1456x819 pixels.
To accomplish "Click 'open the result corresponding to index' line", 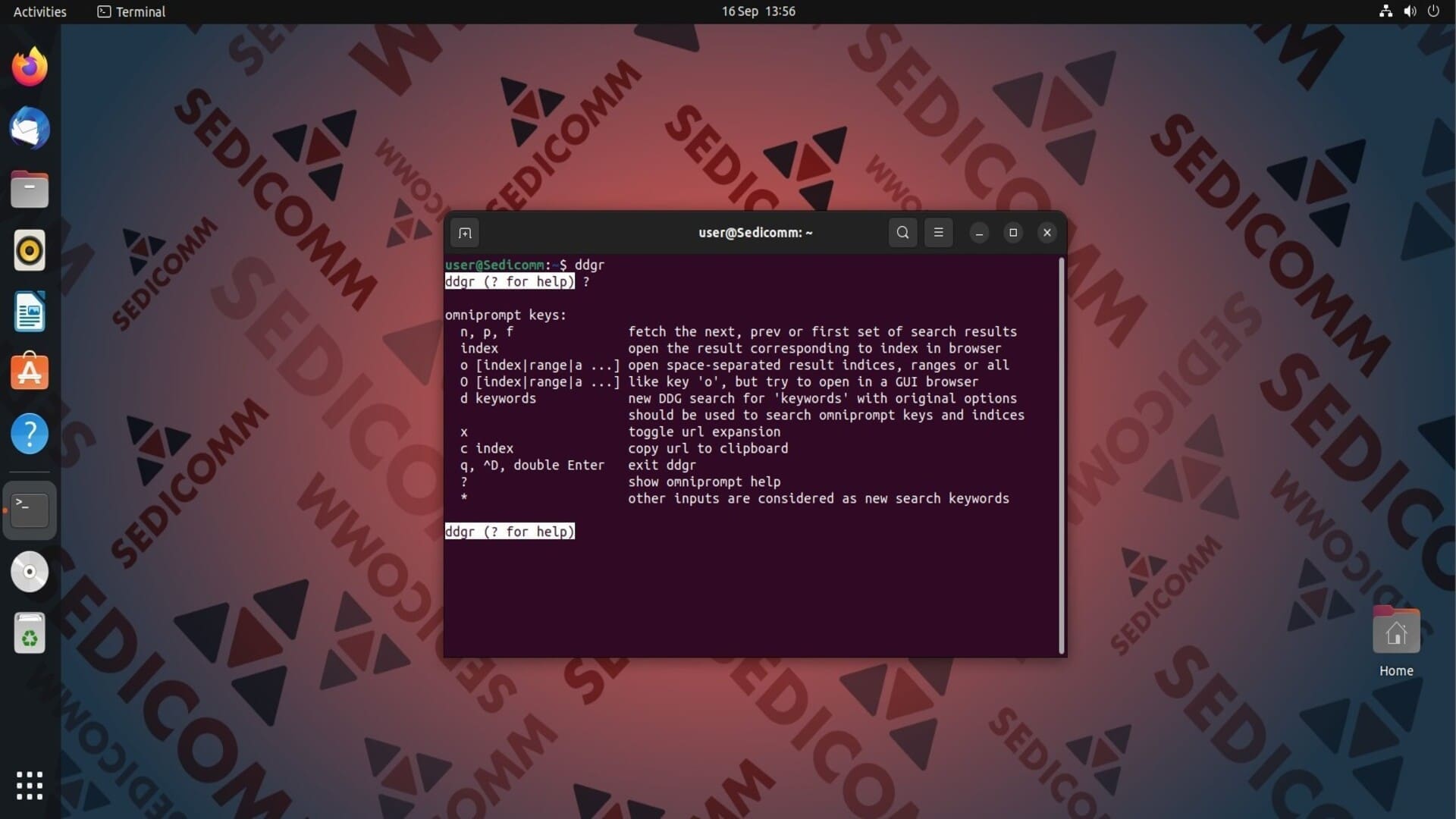I will pos(814,348).
